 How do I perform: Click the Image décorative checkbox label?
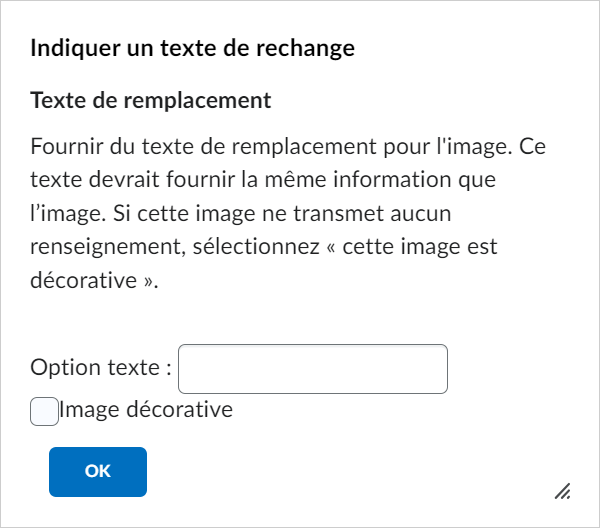pyautogui.click(x=146, y=409)
